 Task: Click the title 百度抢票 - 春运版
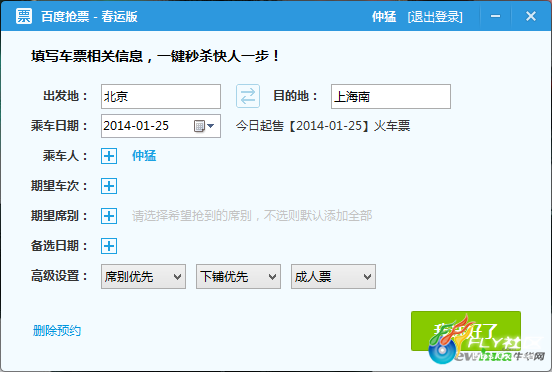(89, 17)
